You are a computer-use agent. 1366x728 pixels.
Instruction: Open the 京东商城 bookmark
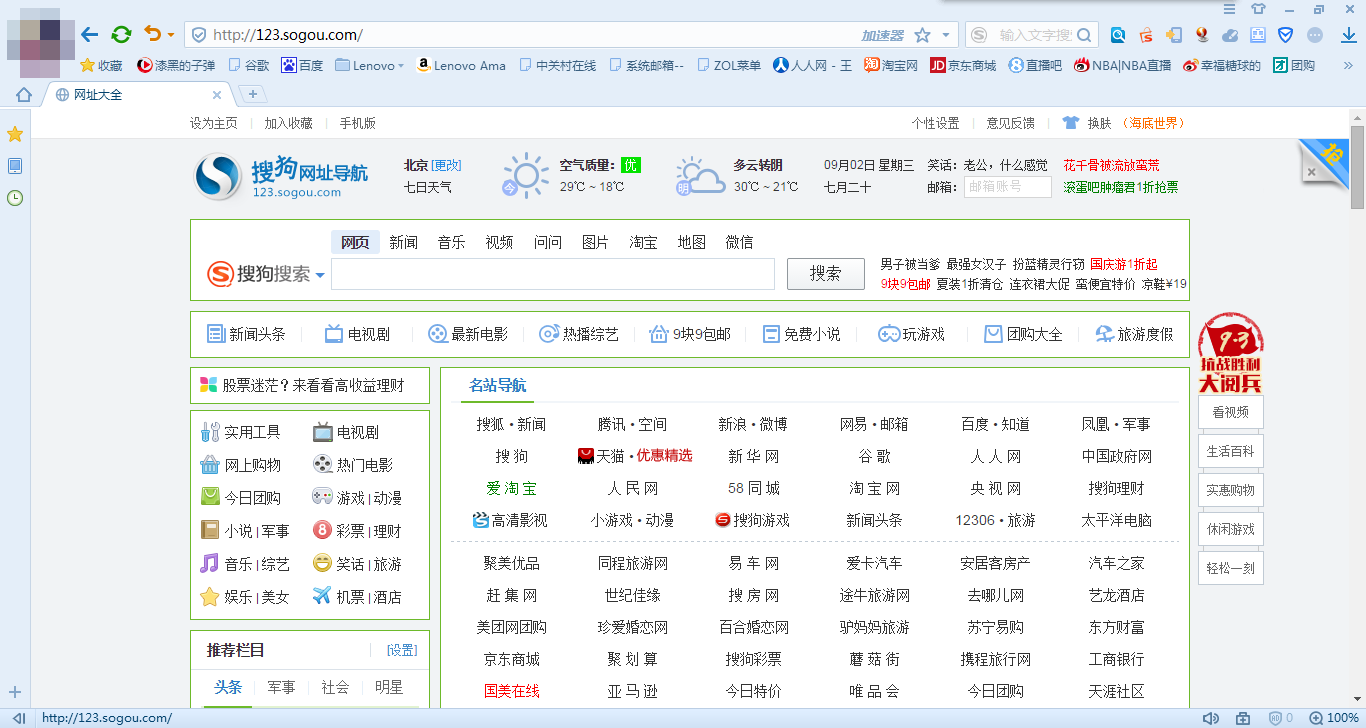[963, 65]
